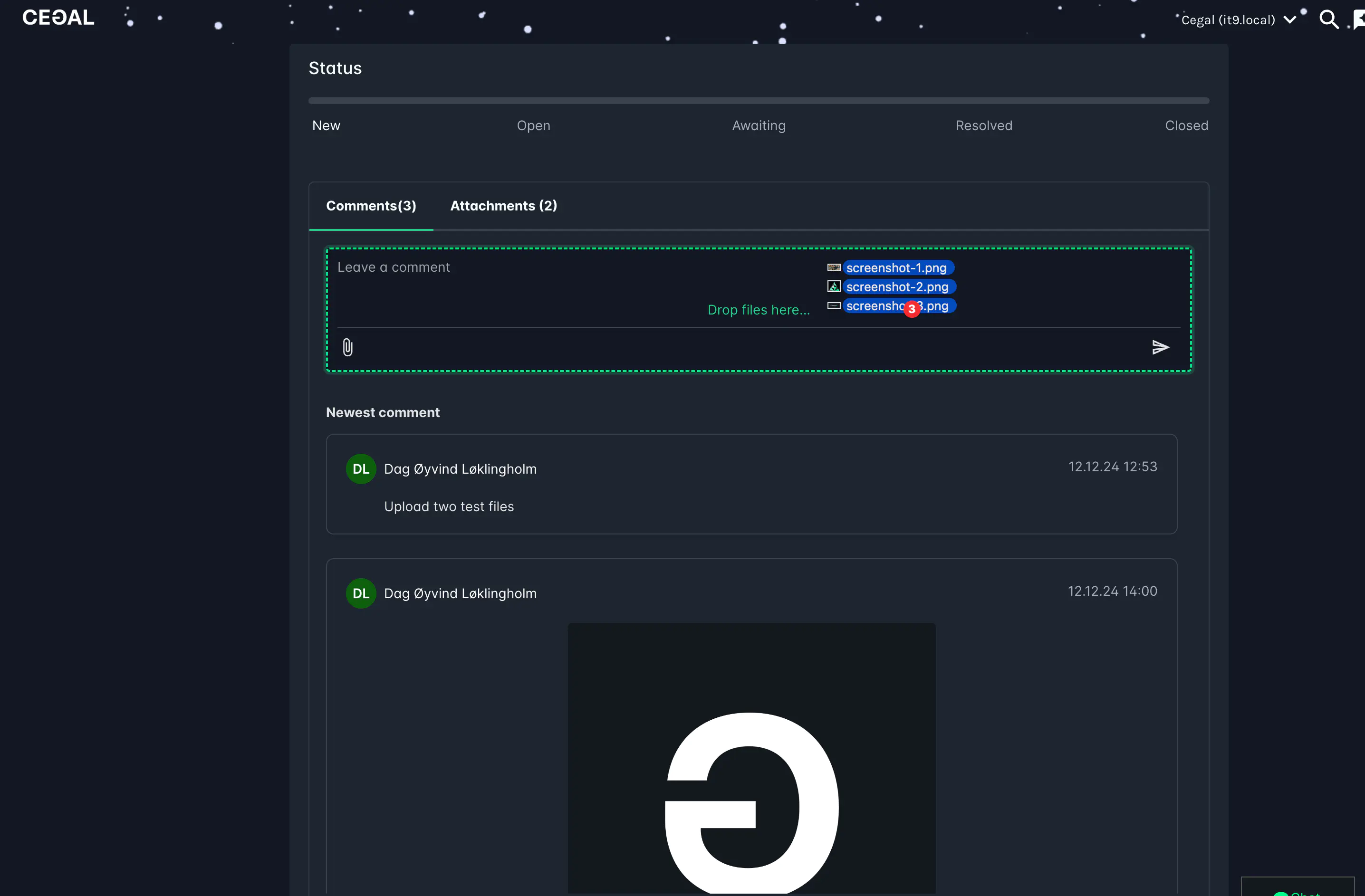The image size is (1365, 896).
Task: Click author name on the 14:00 comment
Action: point(460,593)
